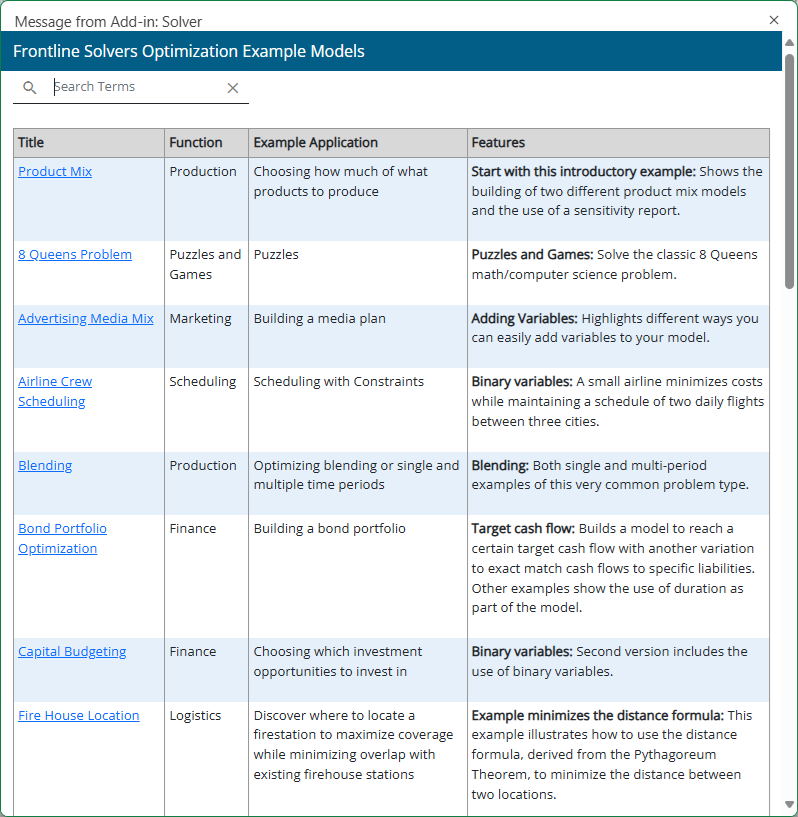Open the Product Mix example link
Viewport: 798px width, 817px height.
pyautogui.click(x=55, y=172)
